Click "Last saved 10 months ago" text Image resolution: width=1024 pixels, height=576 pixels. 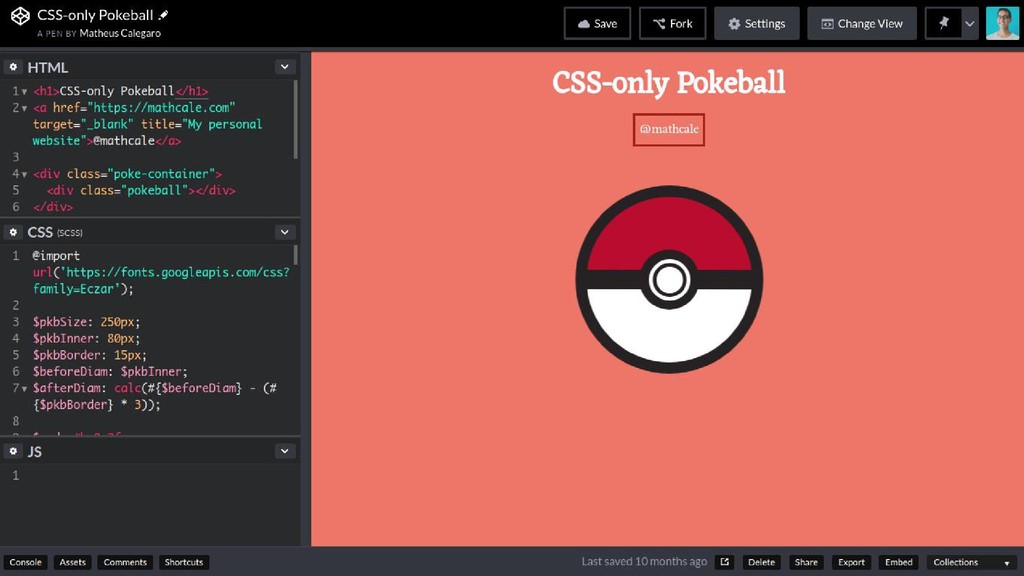pyautogui.click(x=644, y=562)
